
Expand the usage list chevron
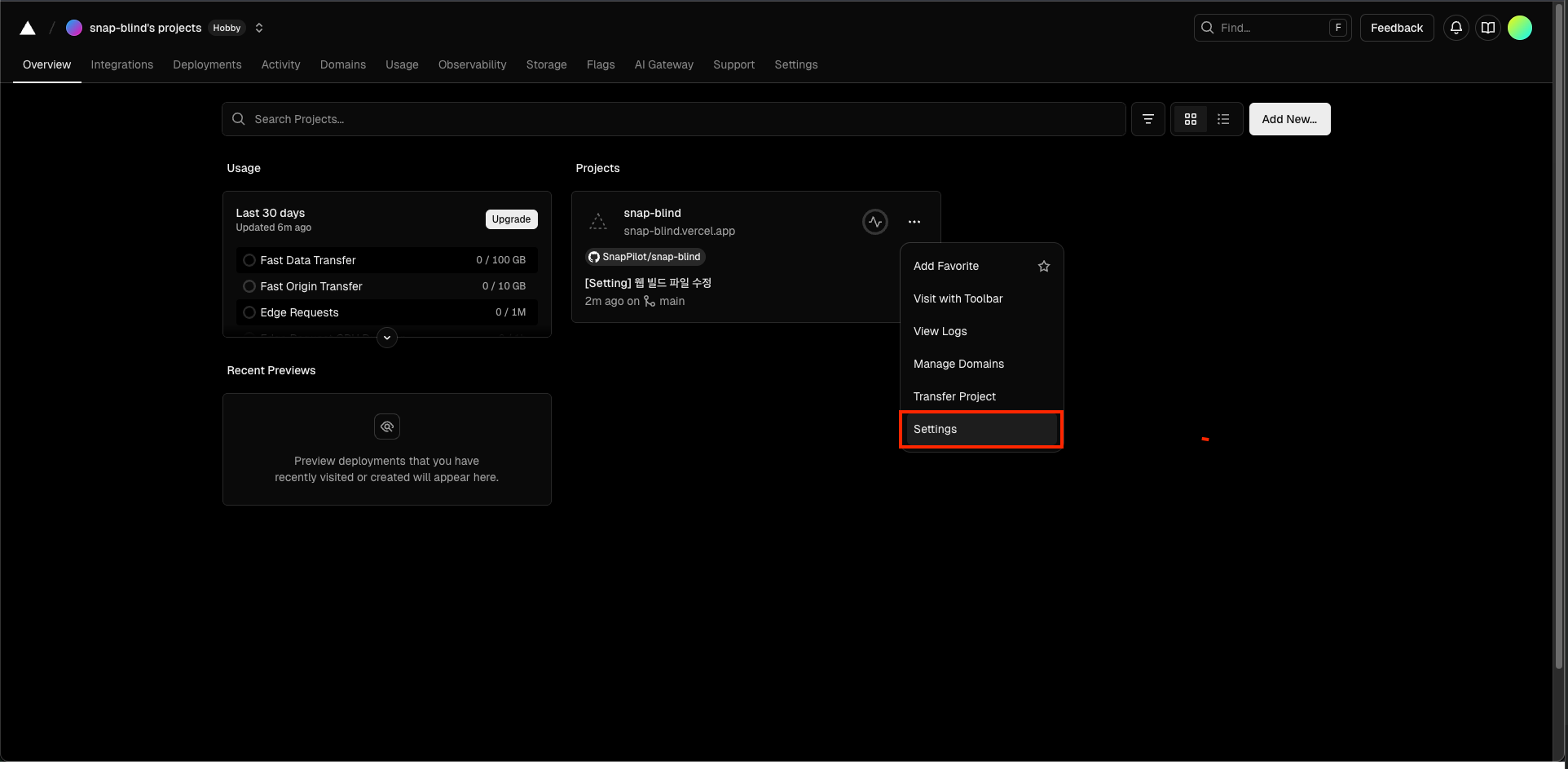387,338
